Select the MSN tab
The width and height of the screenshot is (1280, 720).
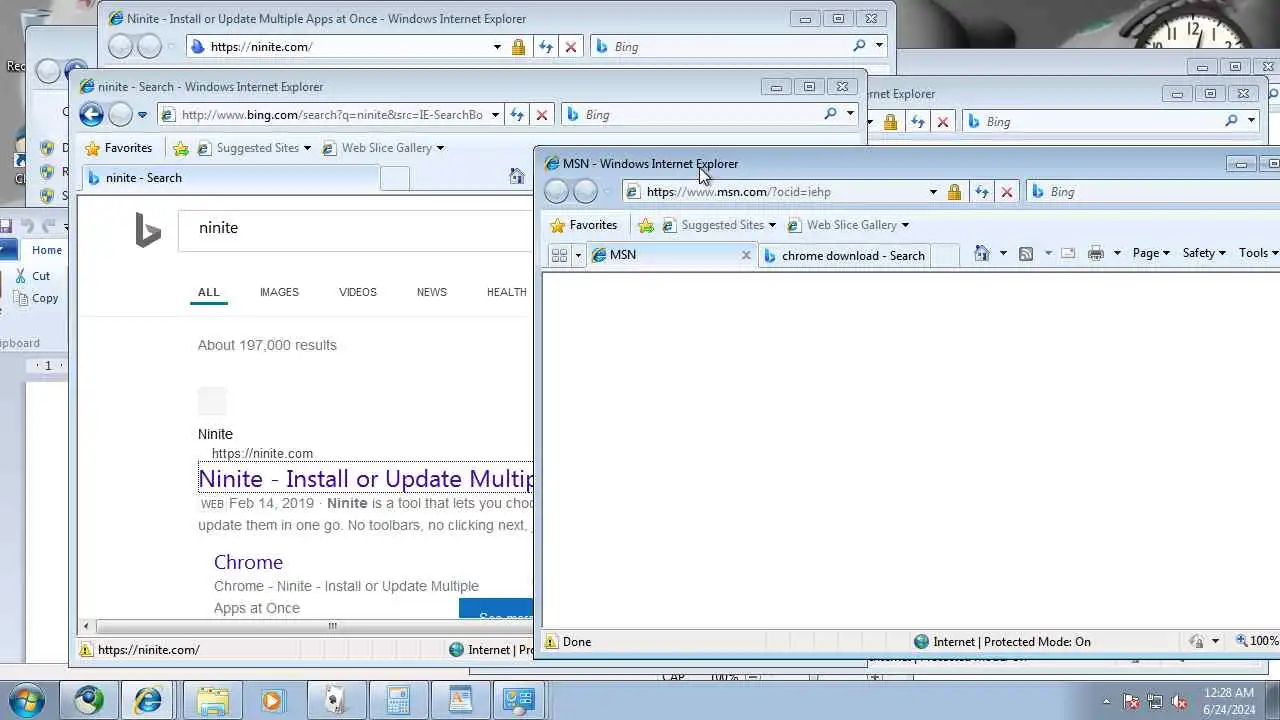[x=668, y=255]
